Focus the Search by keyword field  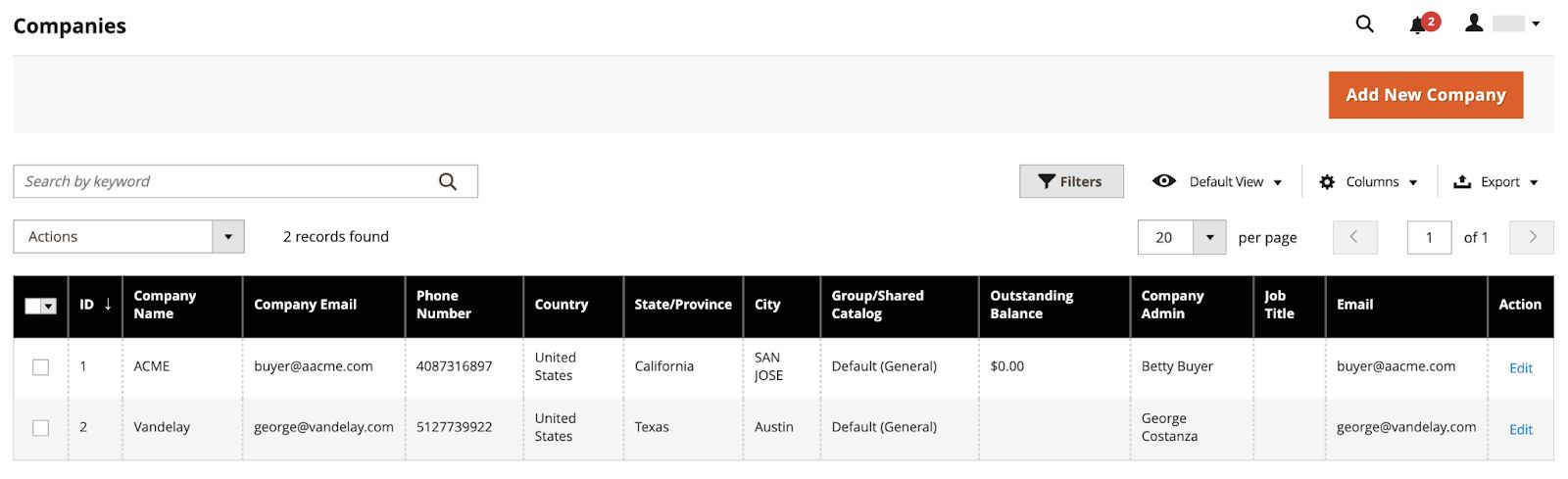click(225, 181)
